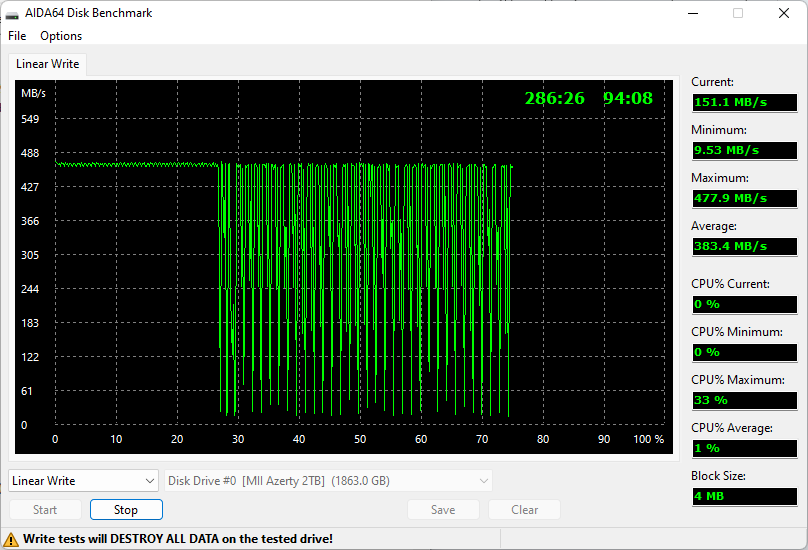Click the Average speed value 383.4 MB/s
Viewport: 808px width, 550px height.
tap(745, 246)
